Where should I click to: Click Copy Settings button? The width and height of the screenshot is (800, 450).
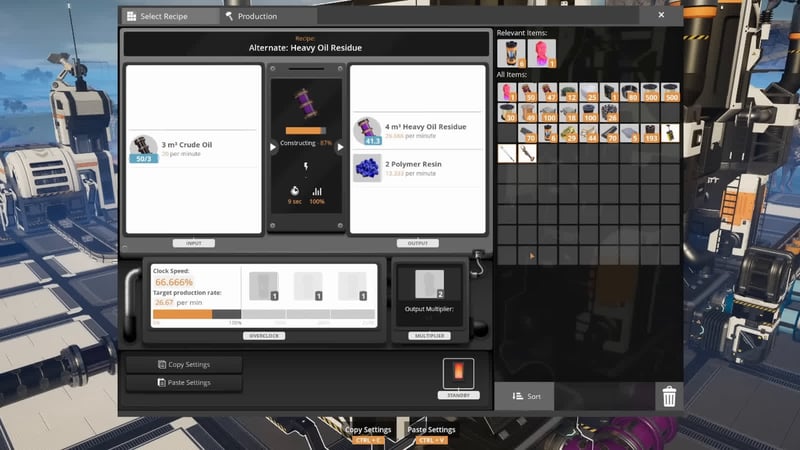coord(184,364)
